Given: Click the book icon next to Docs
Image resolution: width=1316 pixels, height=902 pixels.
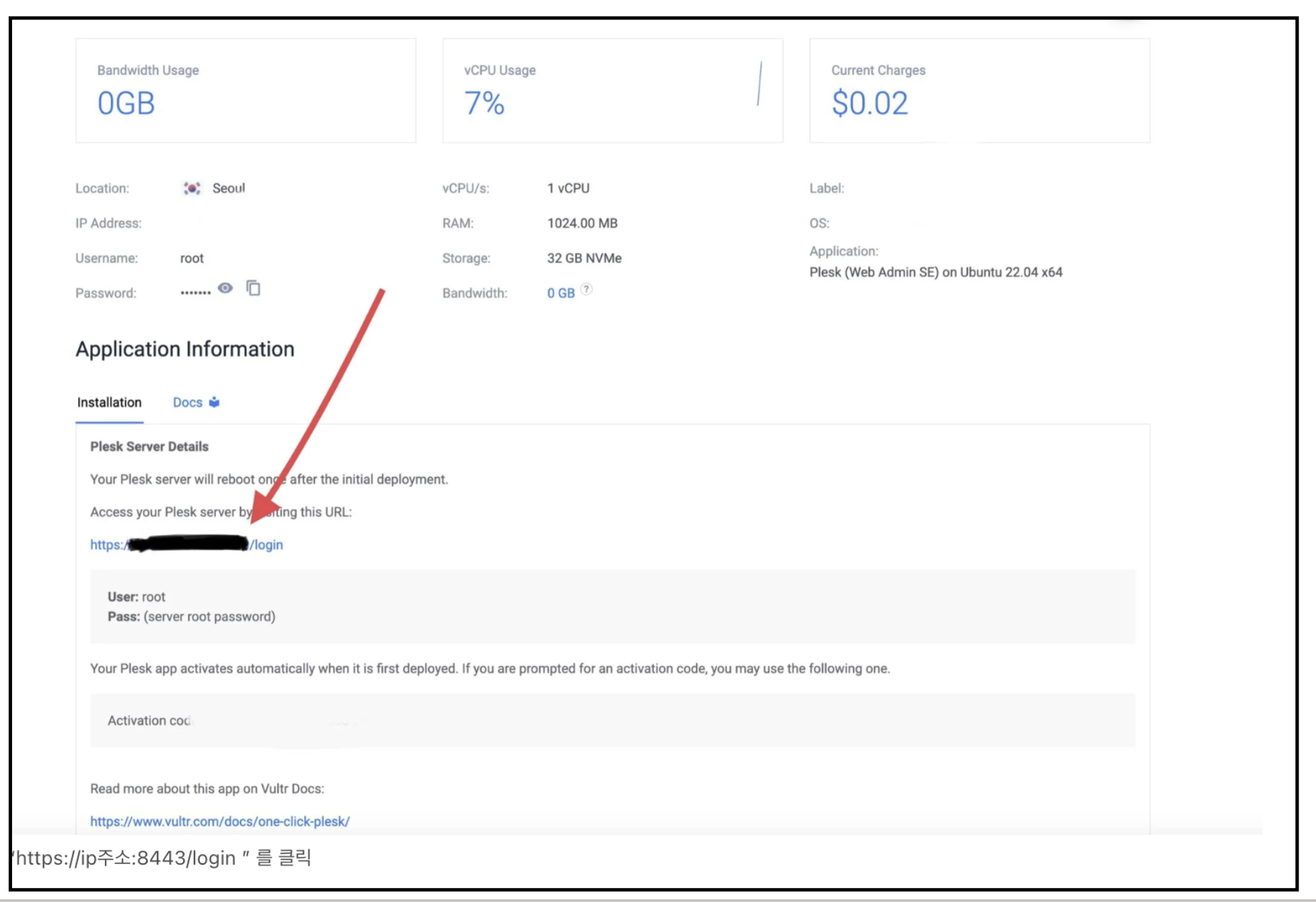Looking at the screenshot, I should 214,402.
